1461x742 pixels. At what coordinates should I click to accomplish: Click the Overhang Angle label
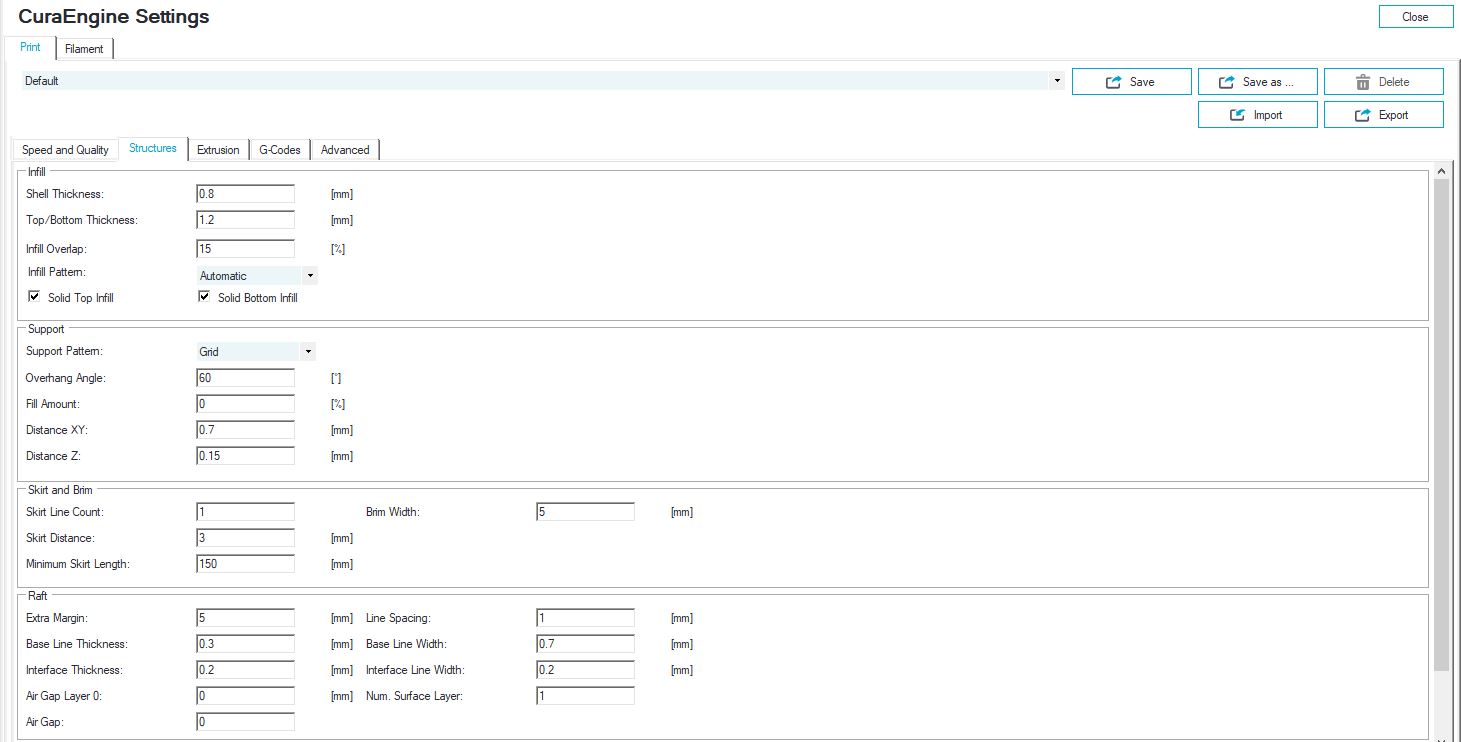click(66, 378)
